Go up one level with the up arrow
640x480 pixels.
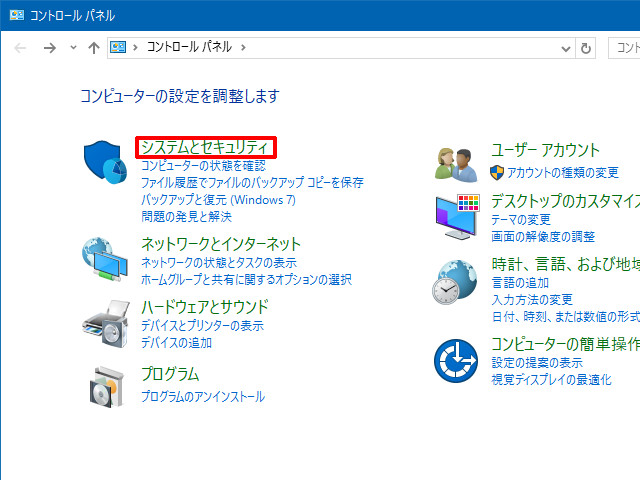point(94,48)
